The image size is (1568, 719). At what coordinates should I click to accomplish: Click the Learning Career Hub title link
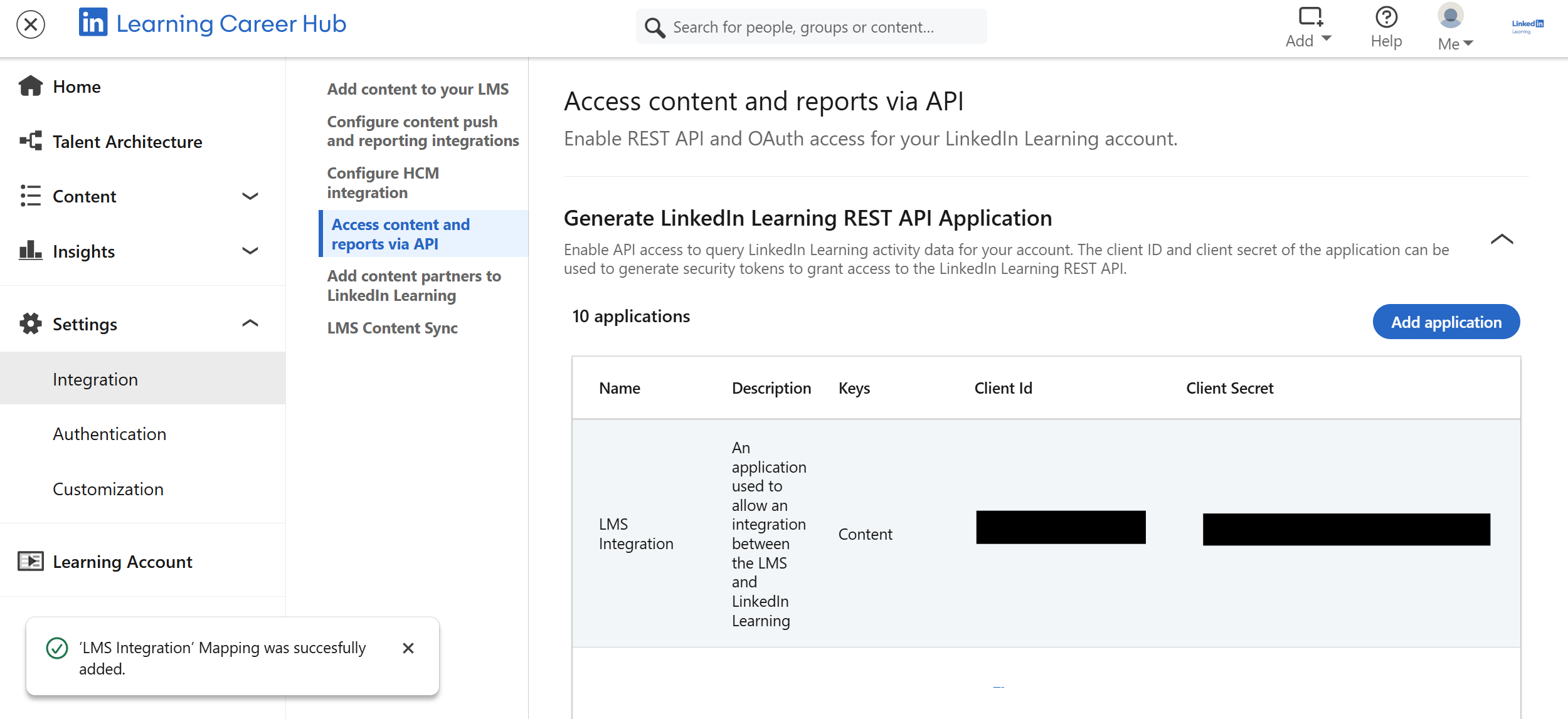[231, 24]
